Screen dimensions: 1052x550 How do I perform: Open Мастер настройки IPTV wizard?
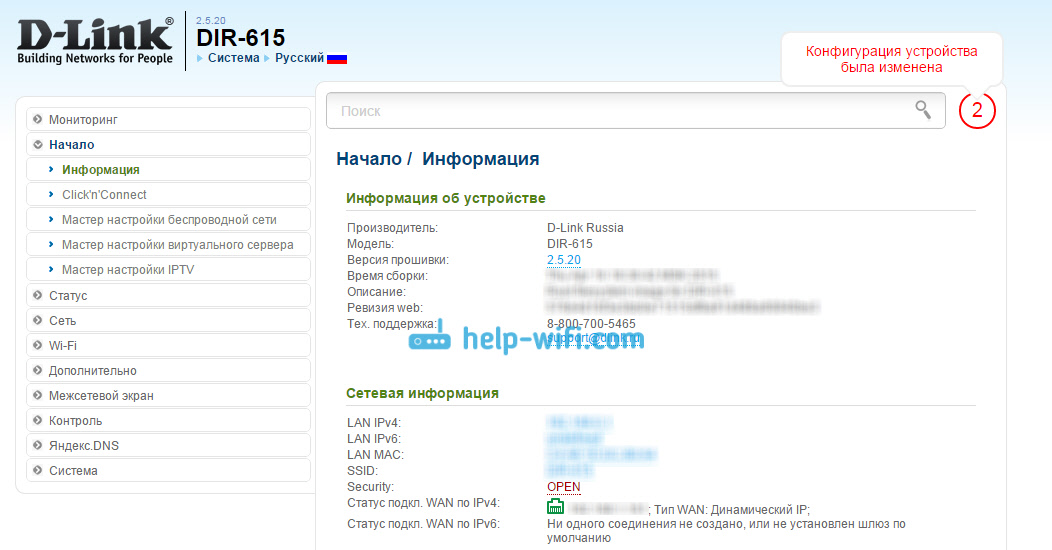pyautogui.click(x=126, y=270)
